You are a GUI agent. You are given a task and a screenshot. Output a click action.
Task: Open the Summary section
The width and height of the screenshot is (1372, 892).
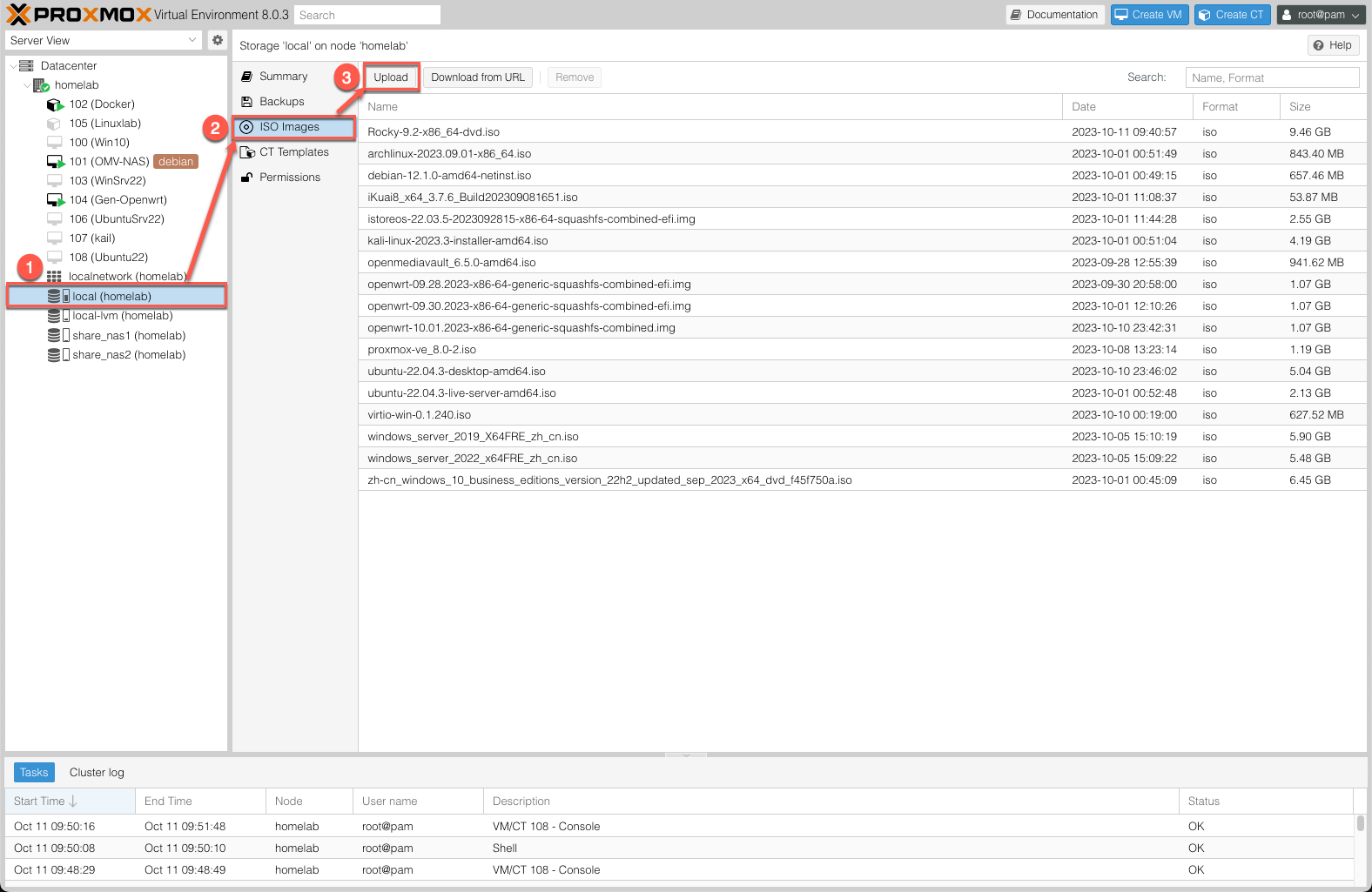[294, 77]
